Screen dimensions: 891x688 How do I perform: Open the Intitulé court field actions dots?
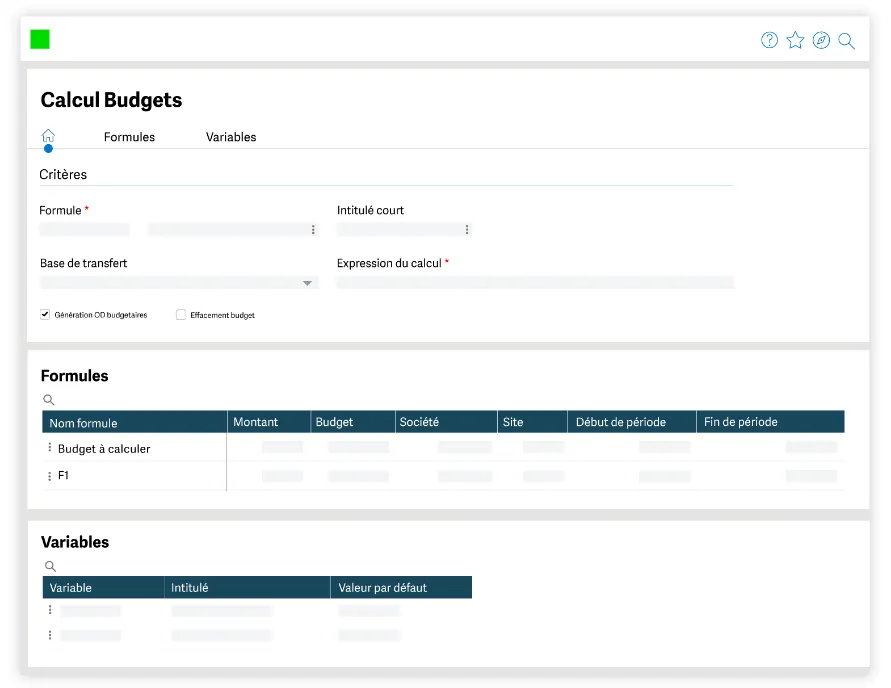pyautogui.click(x=467, y=230)
